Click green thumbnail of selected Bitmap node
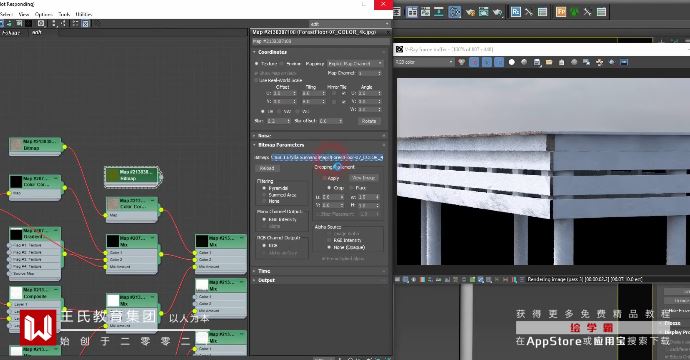 [113, 175]
